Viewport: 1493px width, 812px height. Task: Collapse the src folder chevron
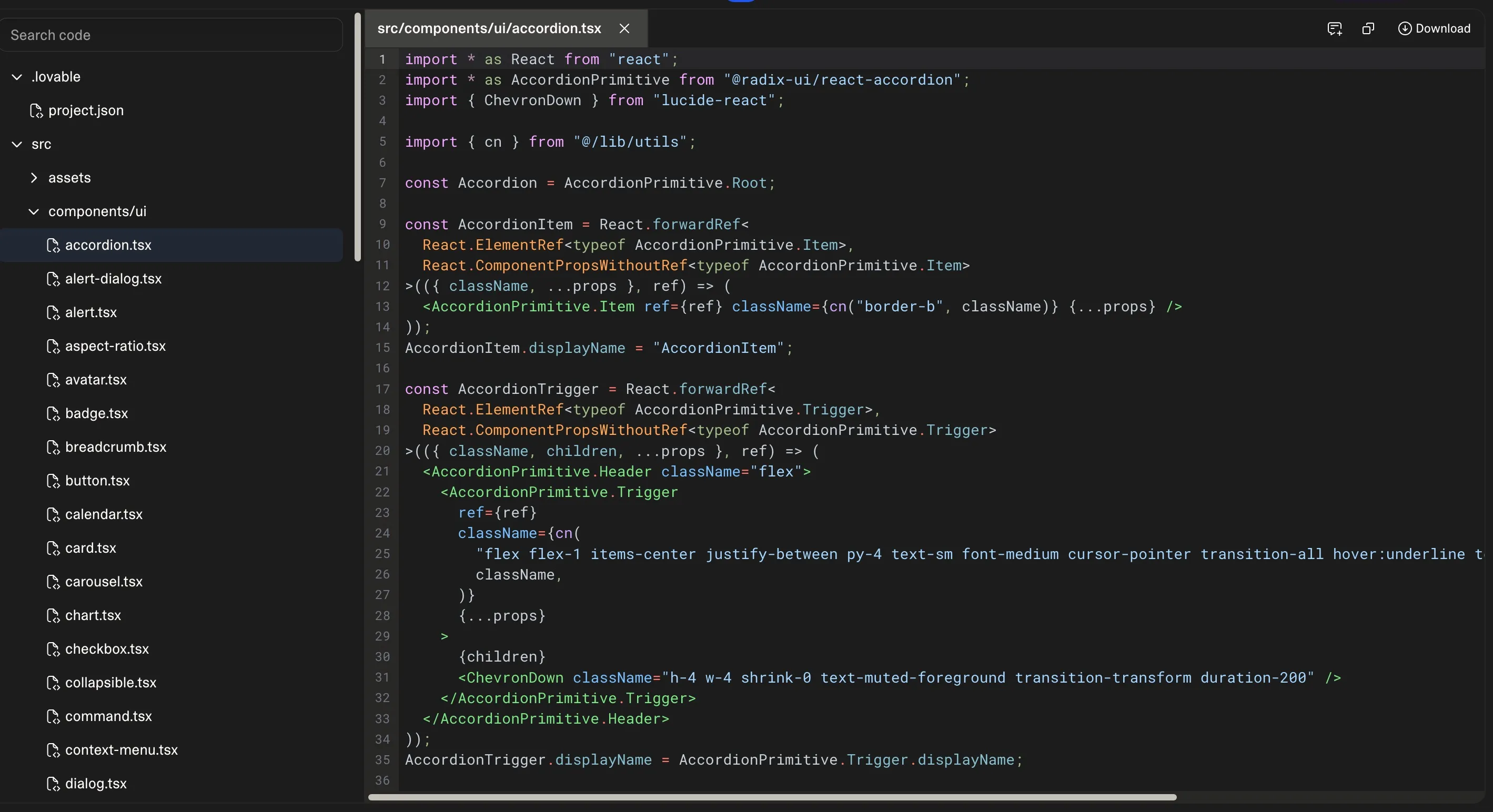[x=17, y=144]
